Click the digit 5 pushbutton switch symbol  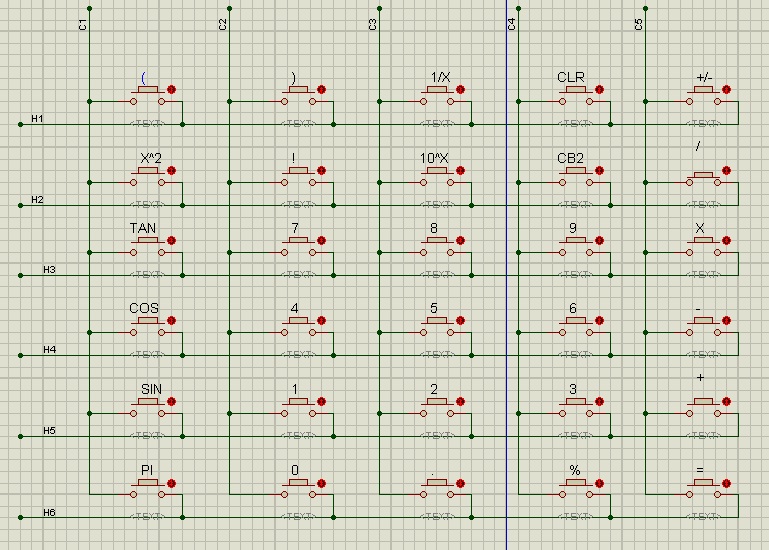[x=437, y=327]
